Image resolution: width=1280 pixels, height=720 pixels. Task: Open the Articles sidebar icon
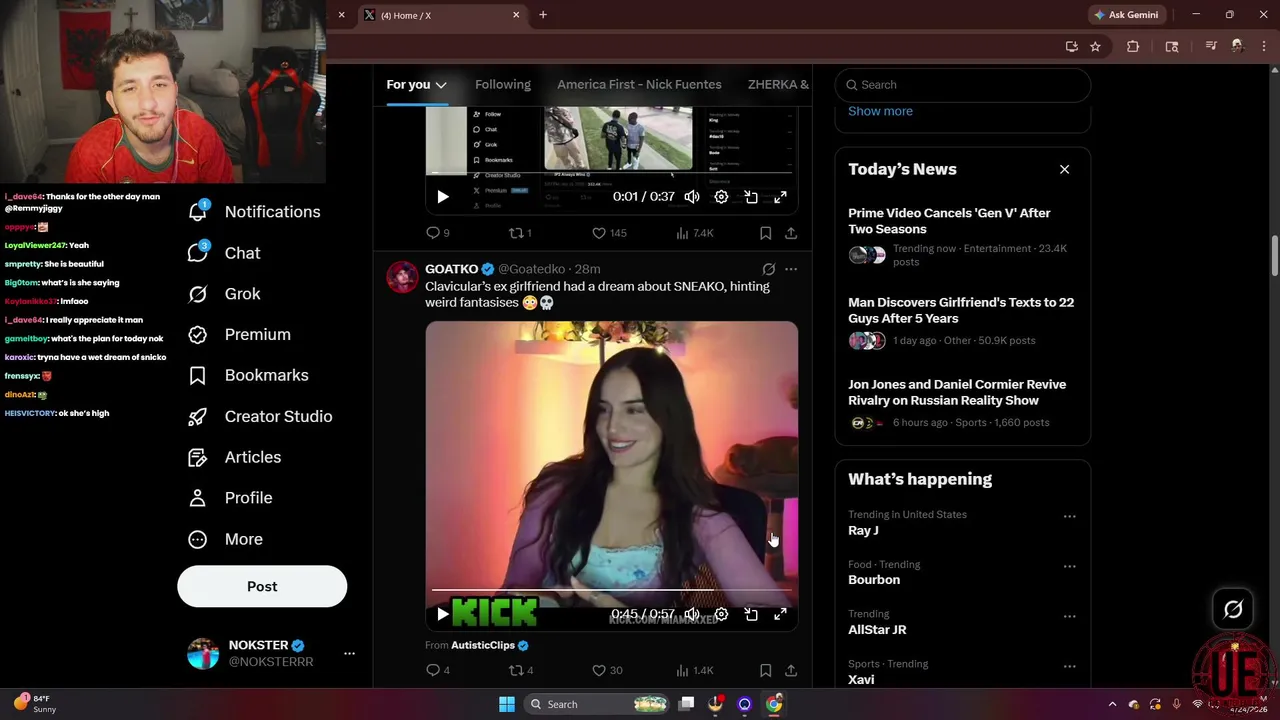click(198, 457)
